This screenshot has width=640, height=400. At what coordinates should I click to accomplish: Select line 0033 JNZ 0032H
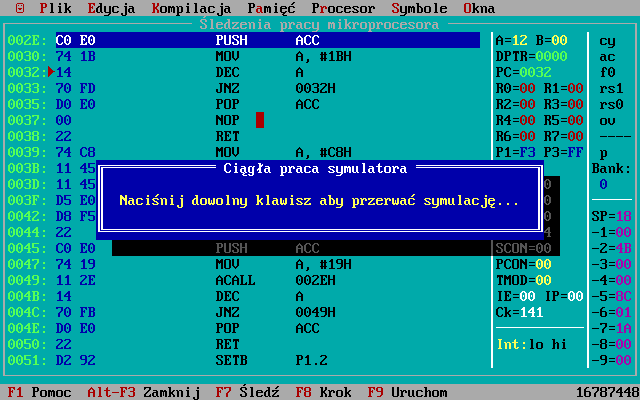click(x=243, y=88)
